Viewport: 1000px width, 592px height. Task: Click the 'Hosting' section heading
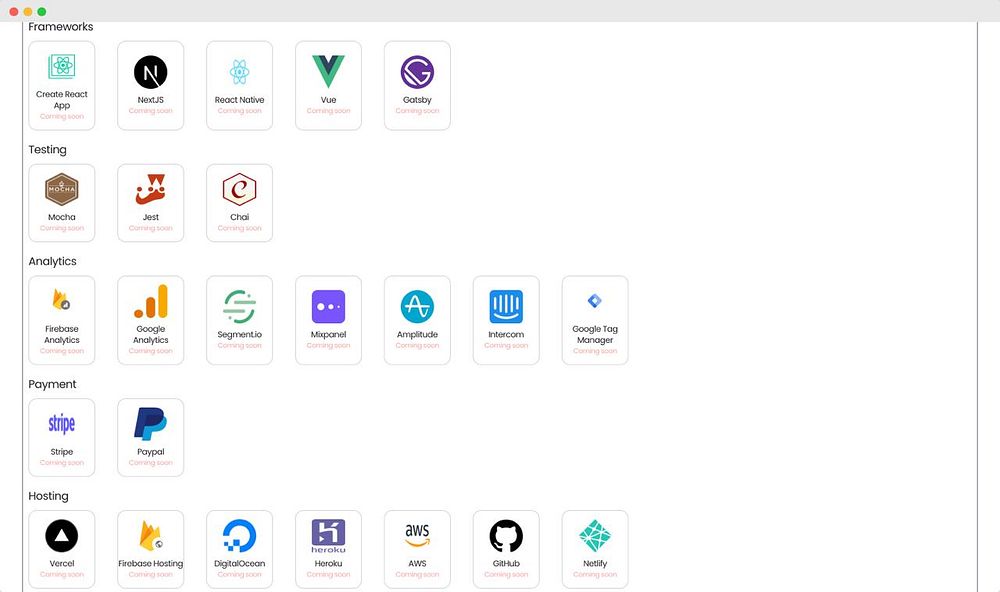(x=48, y=496)
